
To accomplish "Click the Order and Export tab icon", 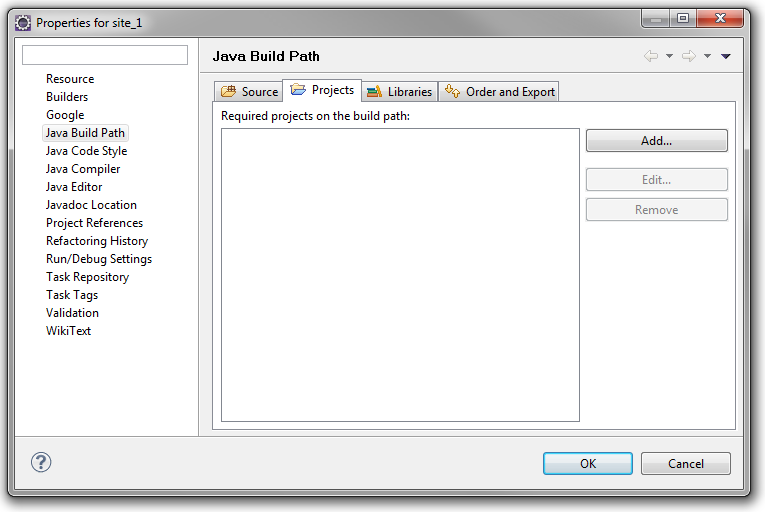I will 452,91.
